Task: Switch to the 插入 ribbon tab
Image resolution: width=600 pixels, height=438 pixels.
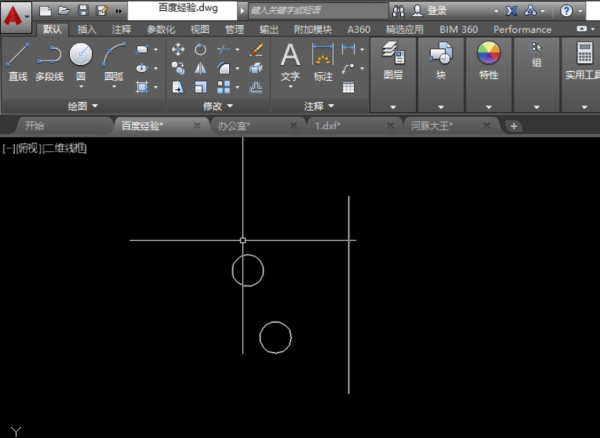Action: coord(86,29)
